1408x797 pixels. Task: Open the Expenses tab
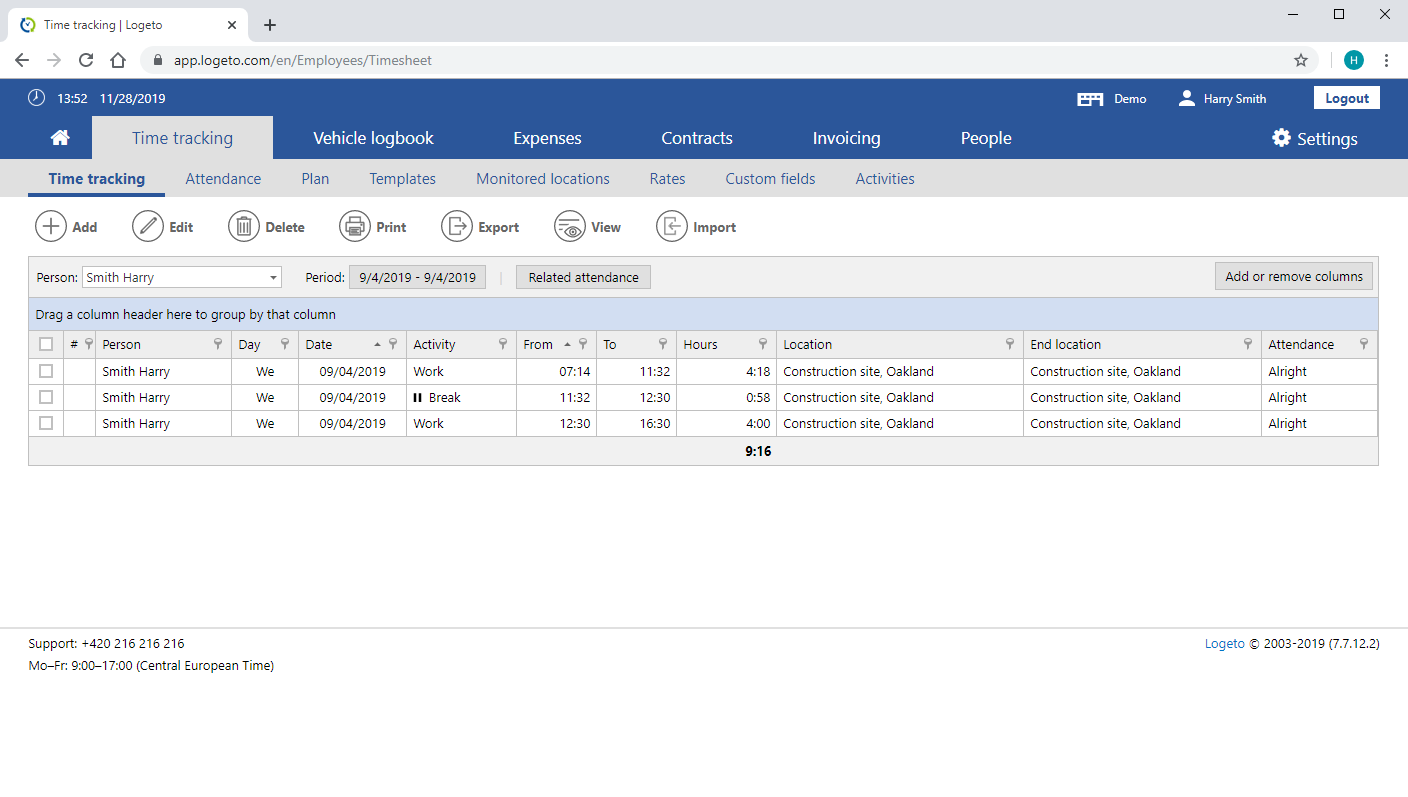pos(547,138)
